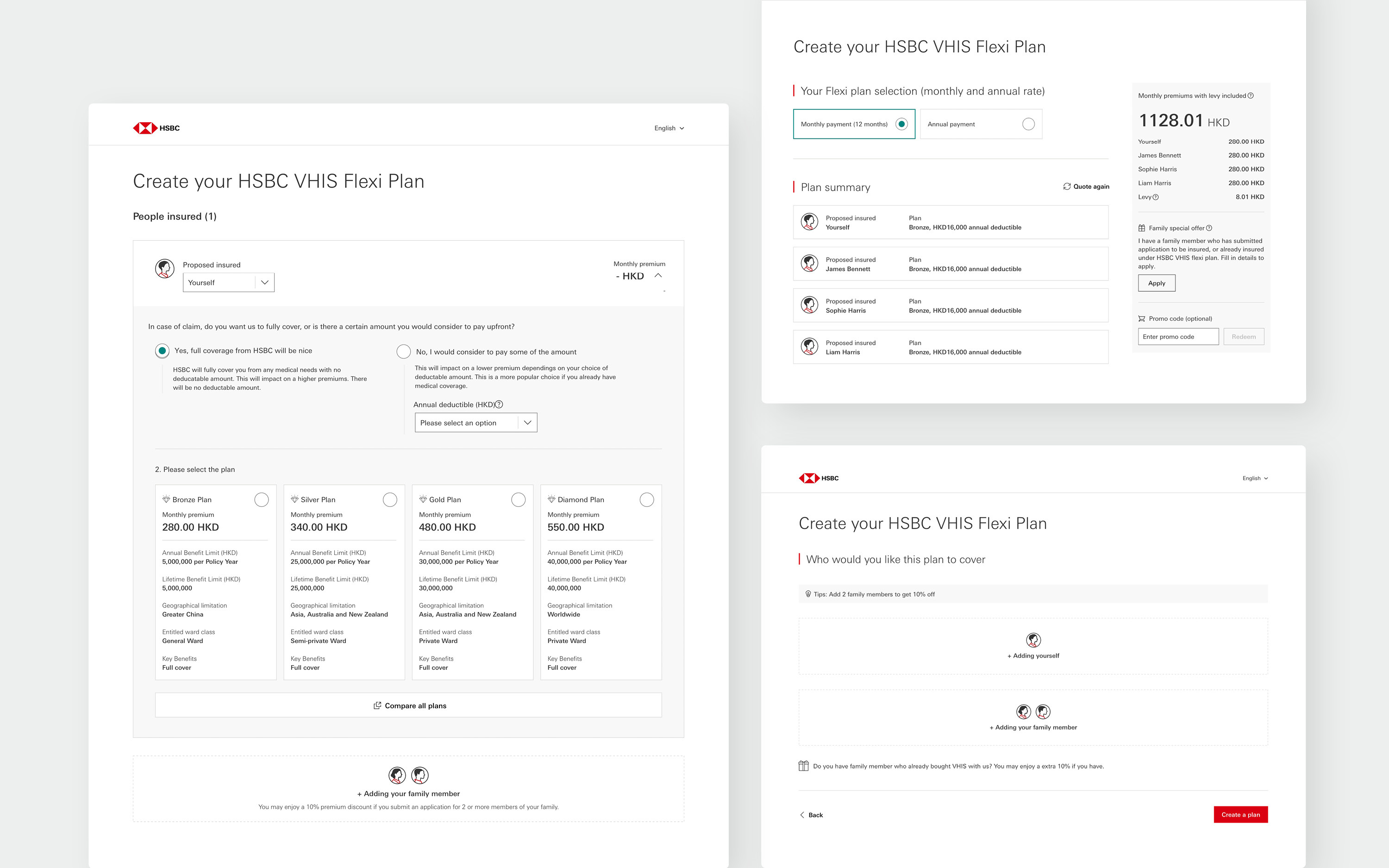Click the cart icon beside Promo code (optional)

(x=1142, y=318)
